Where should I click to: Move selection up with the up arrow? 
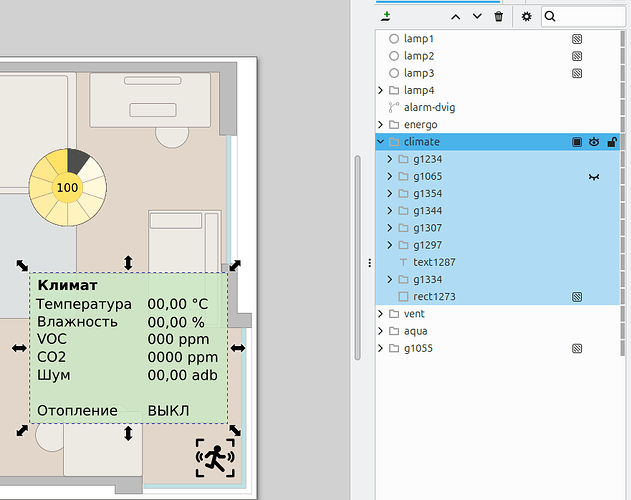click(x=456, y=17)
